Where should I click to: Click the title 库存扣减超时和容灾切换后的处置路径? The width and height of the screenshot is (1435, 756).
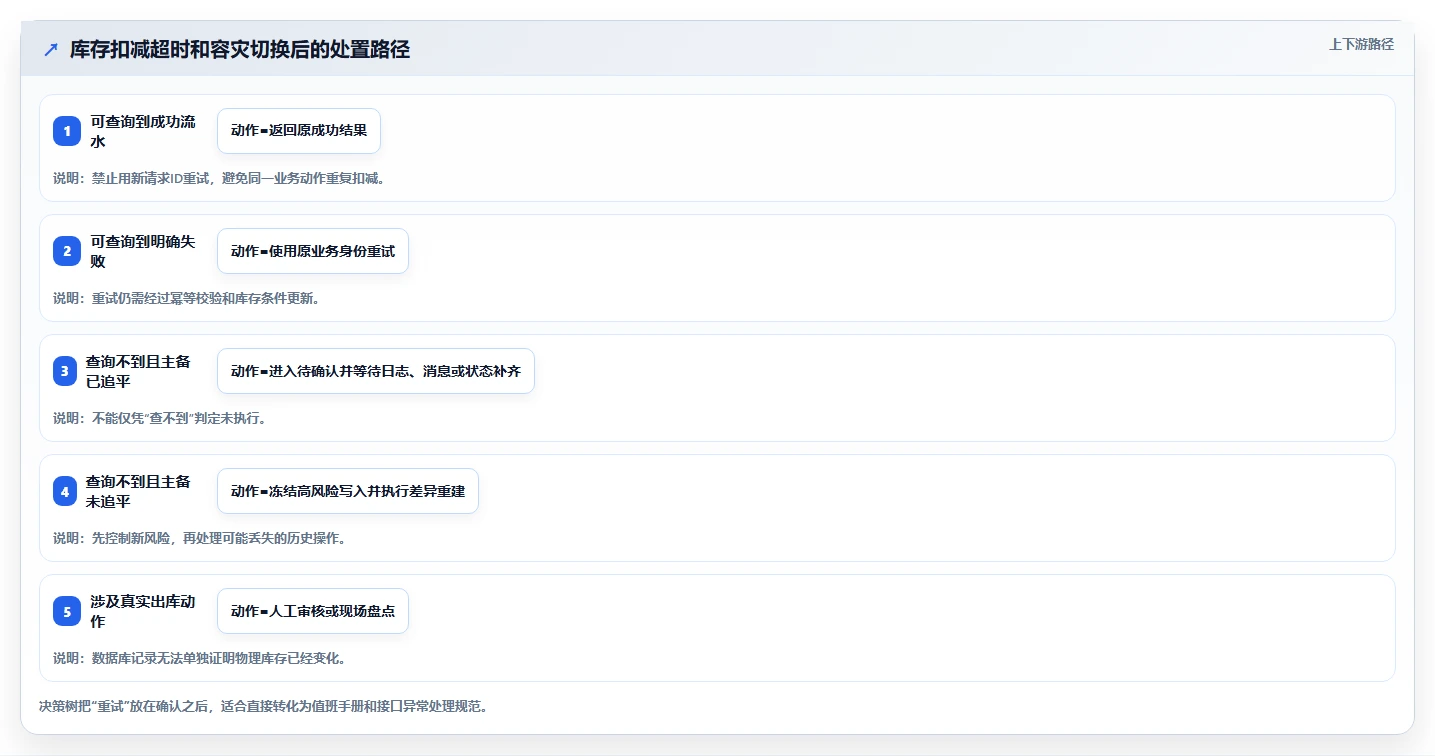point(240,50)
